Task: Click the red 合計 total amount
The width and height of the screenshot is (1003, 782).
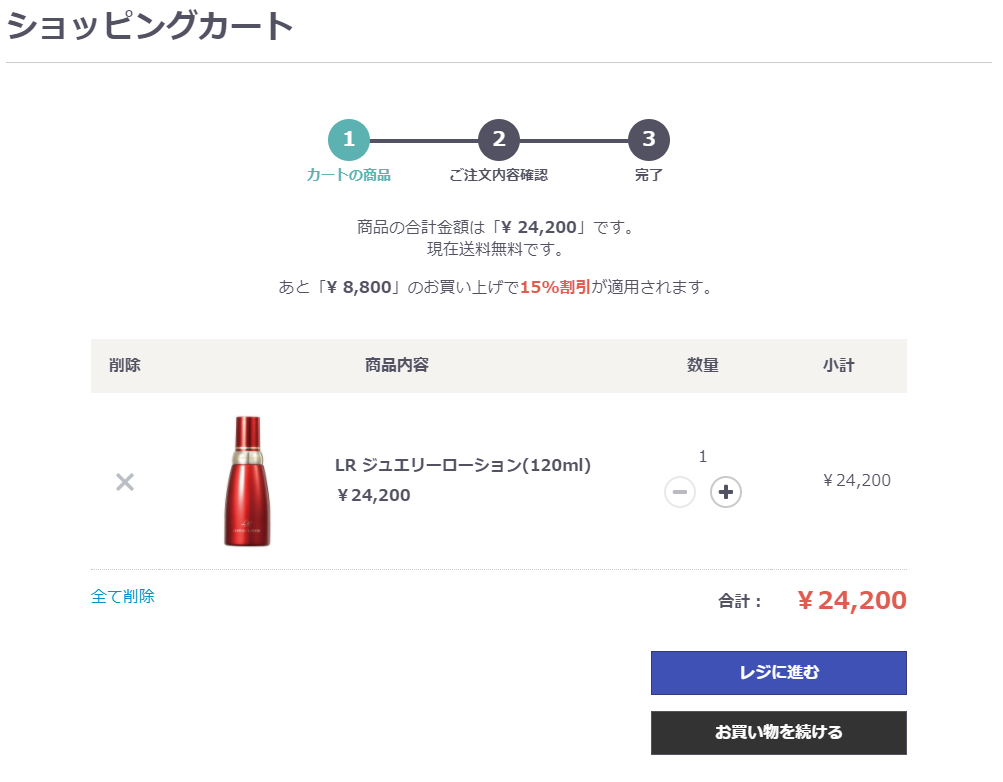Action: coord(852,600)
